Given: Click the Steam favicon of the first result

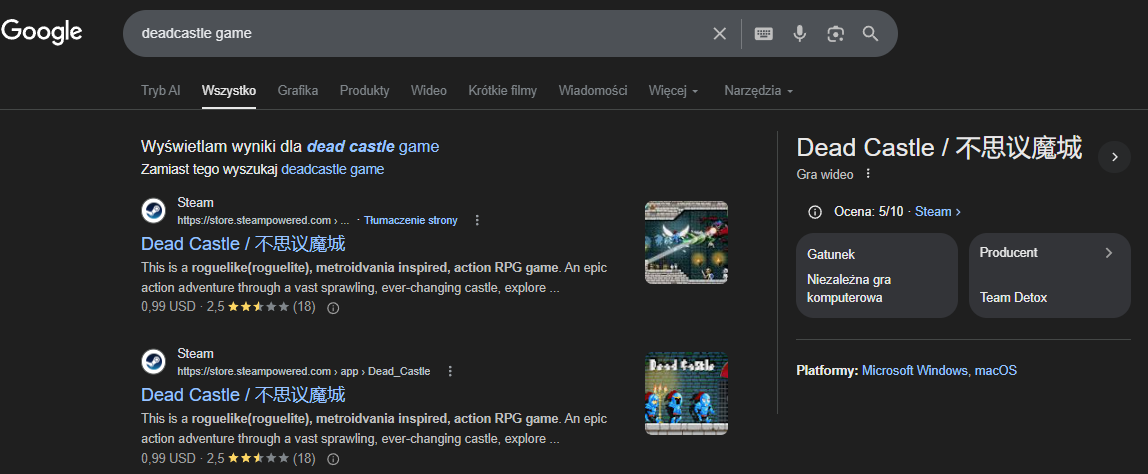Looking at the screenshot, I should (x=153, y=211).
